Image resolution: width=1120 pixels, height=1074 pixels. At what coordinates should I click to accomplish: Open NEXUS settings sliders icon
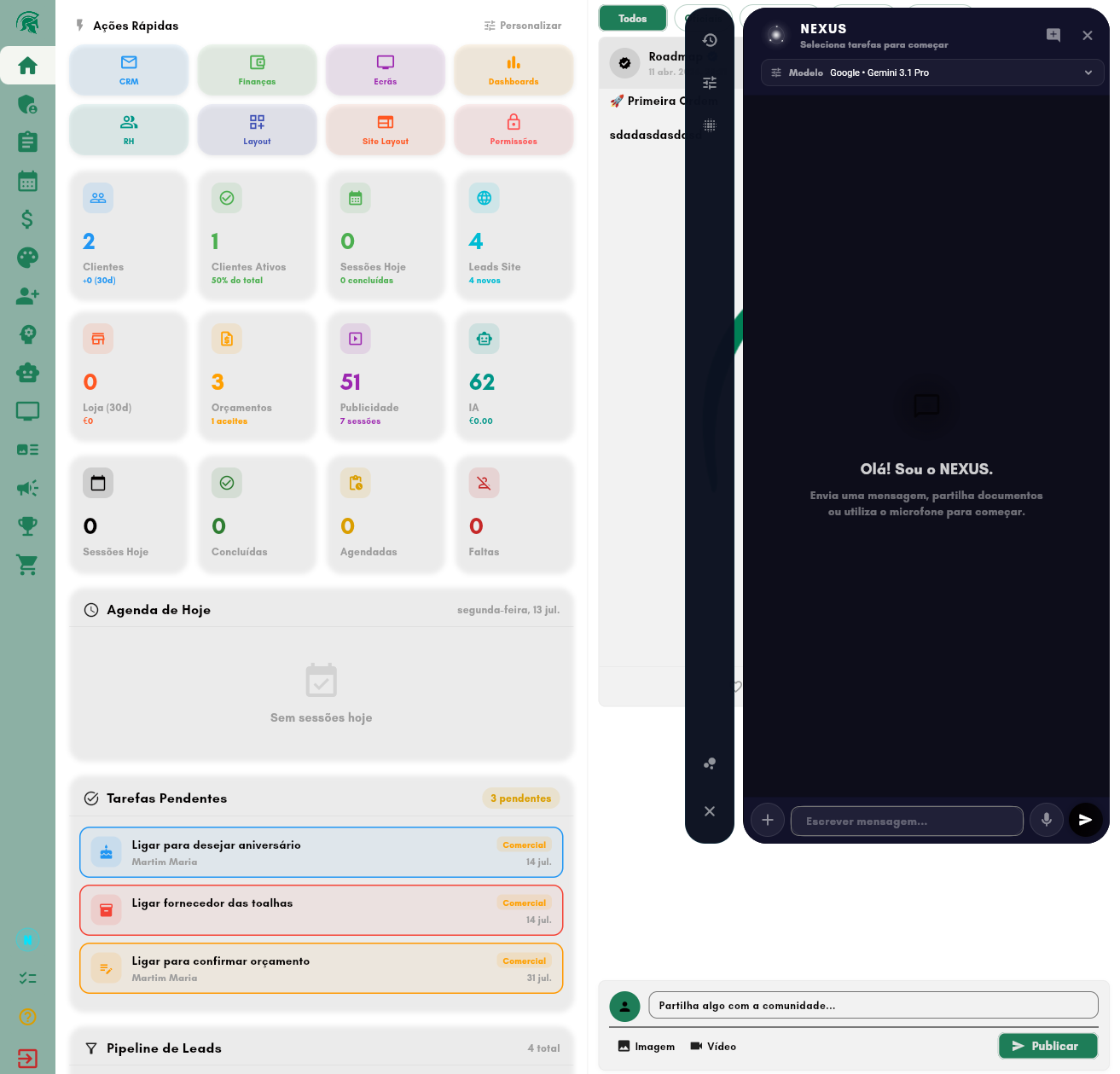pos(710,83)
